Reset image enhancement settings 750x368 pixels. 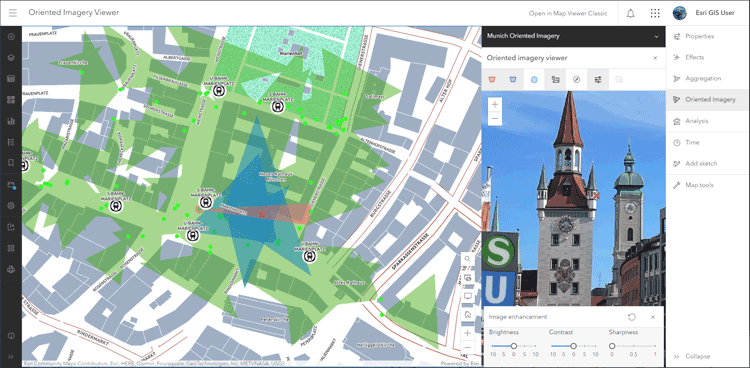coord(632,317)
